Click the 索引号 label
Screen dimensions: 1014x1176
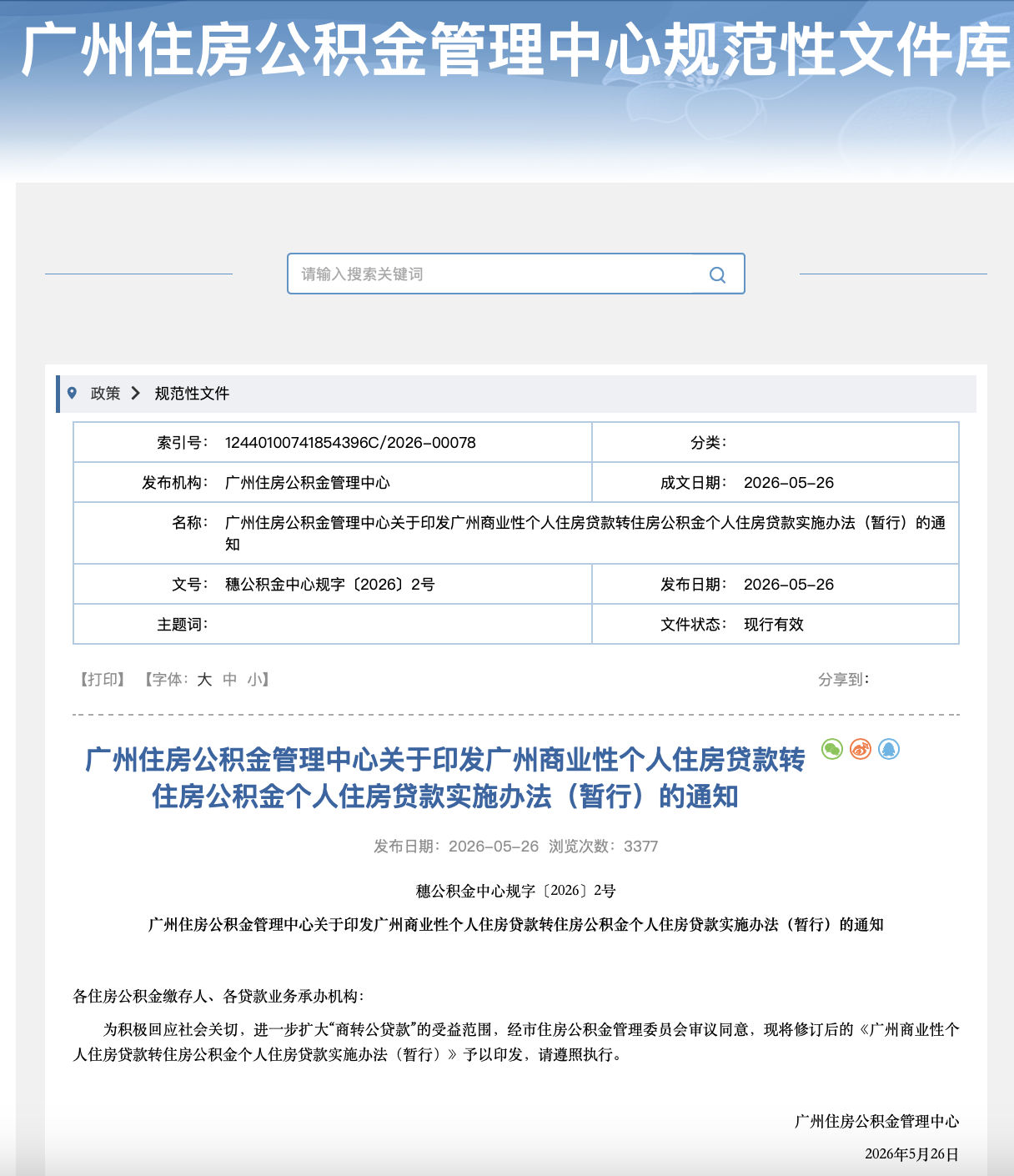coord(183,443)
